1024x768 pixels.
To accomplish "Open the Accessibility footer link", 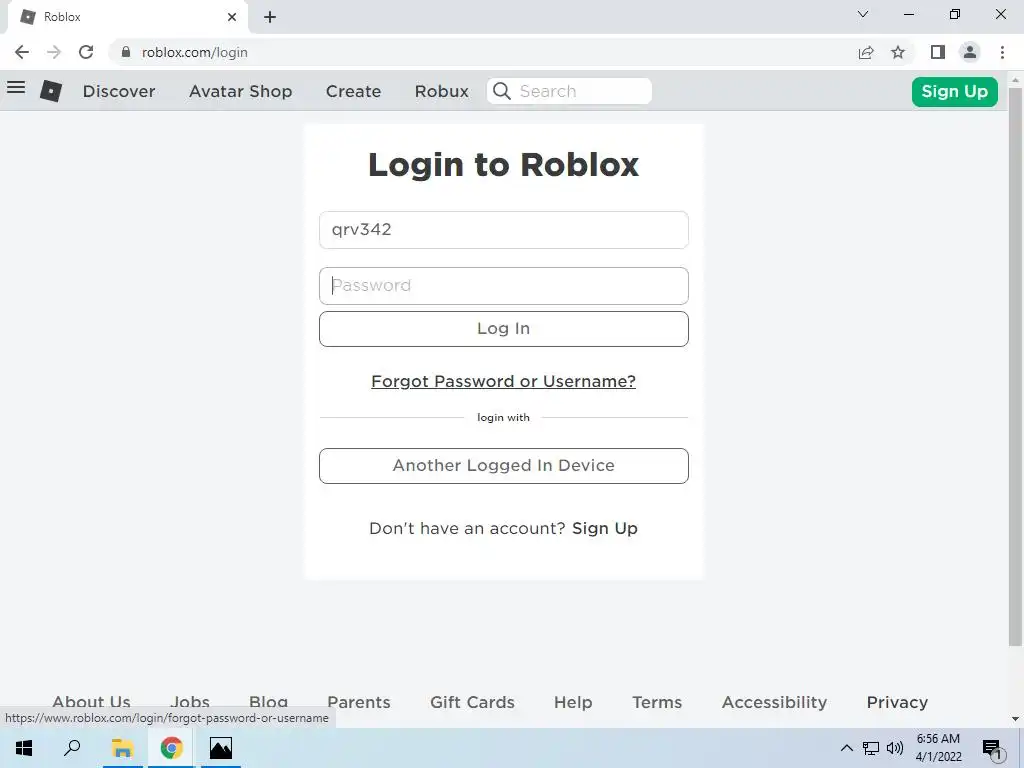I will 775,702.
